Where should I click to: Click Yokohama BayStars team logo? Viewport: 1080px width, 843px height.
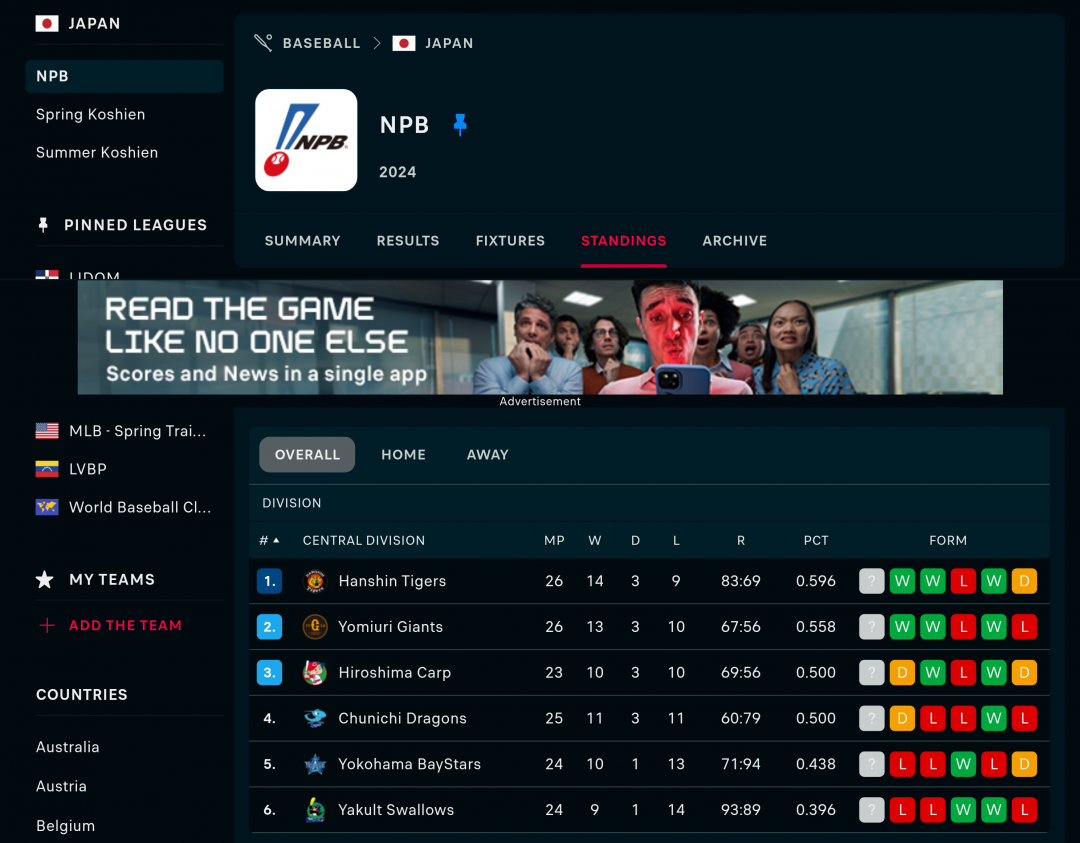pyautogui.click(x=315, y=764)
